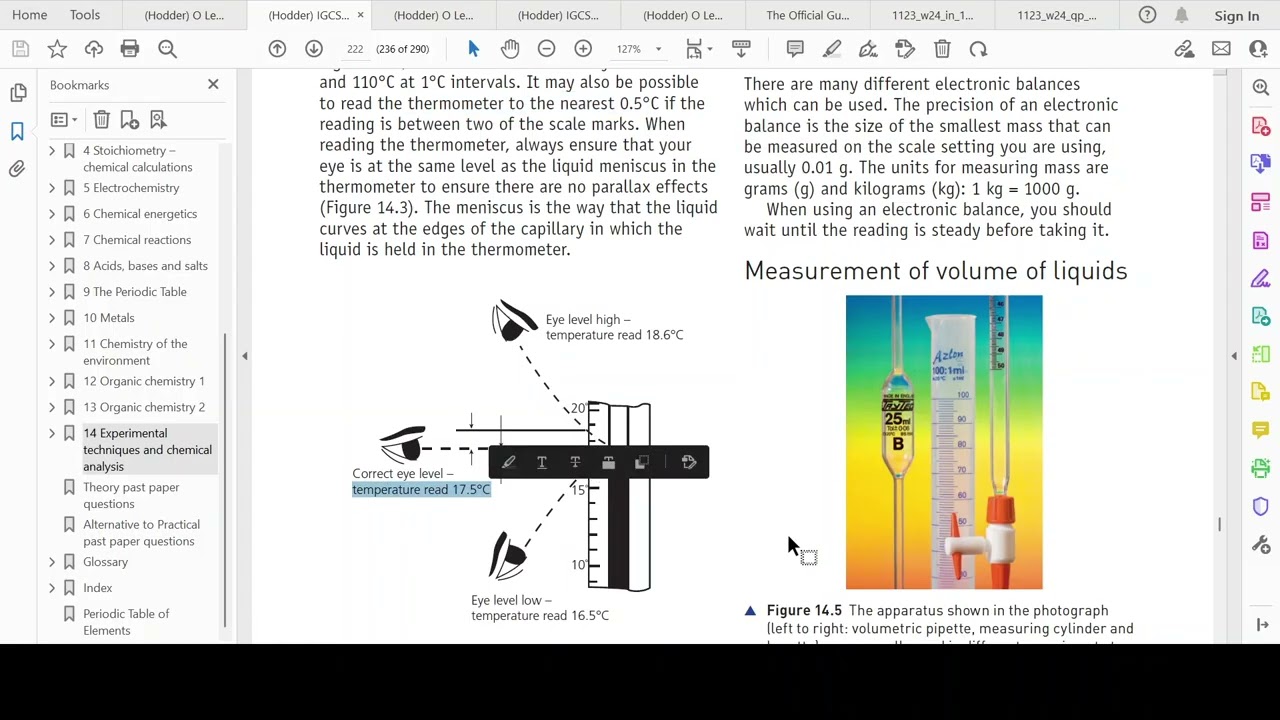Add a sticky note comment
1280x720 pixels.
click(795, 49)
